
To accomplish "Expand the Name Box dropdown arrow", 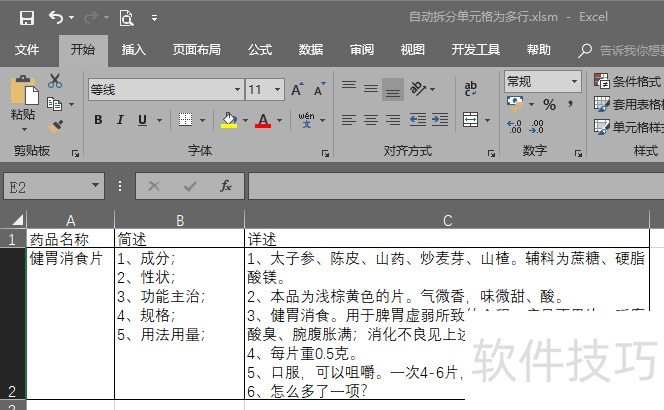I will point(95,186).
